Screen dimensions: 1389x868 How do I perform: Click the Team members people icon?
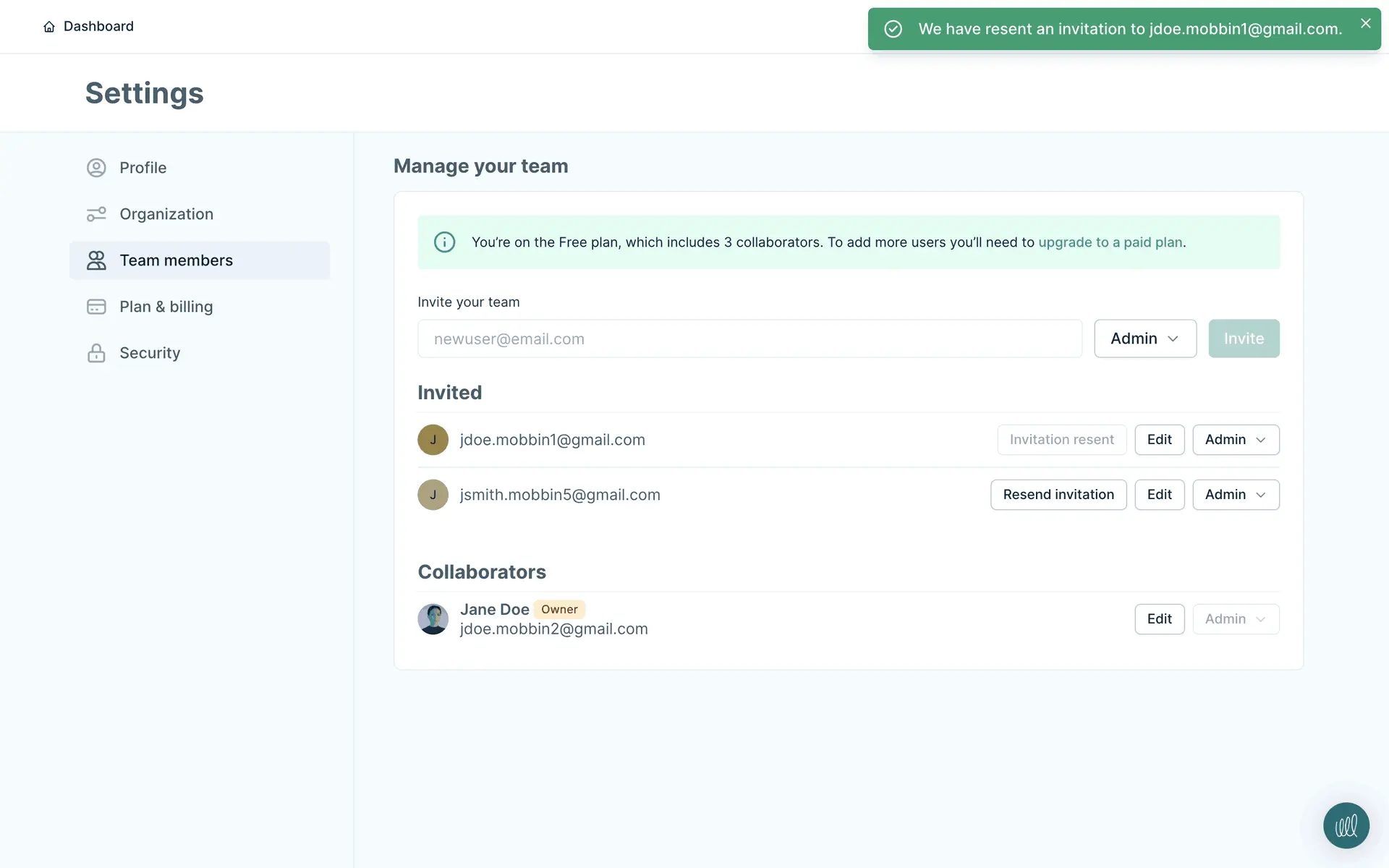(96, 260)
